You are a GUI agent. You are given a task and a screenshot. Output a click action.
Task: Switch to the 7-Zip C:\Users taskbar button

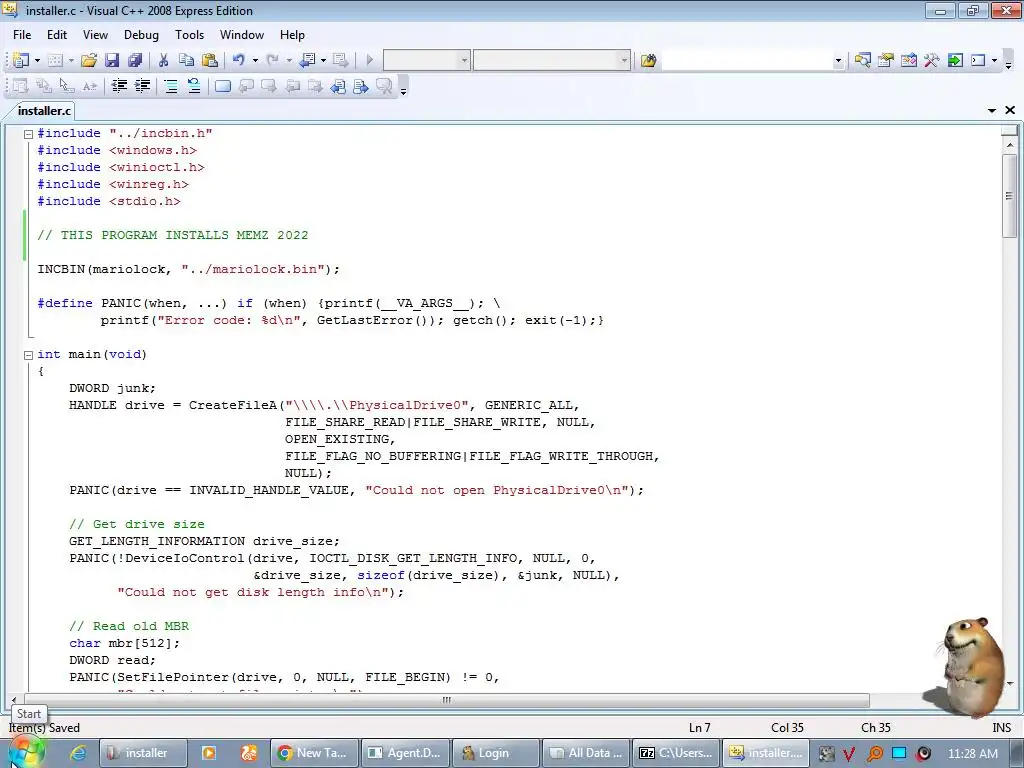(676, 753)
